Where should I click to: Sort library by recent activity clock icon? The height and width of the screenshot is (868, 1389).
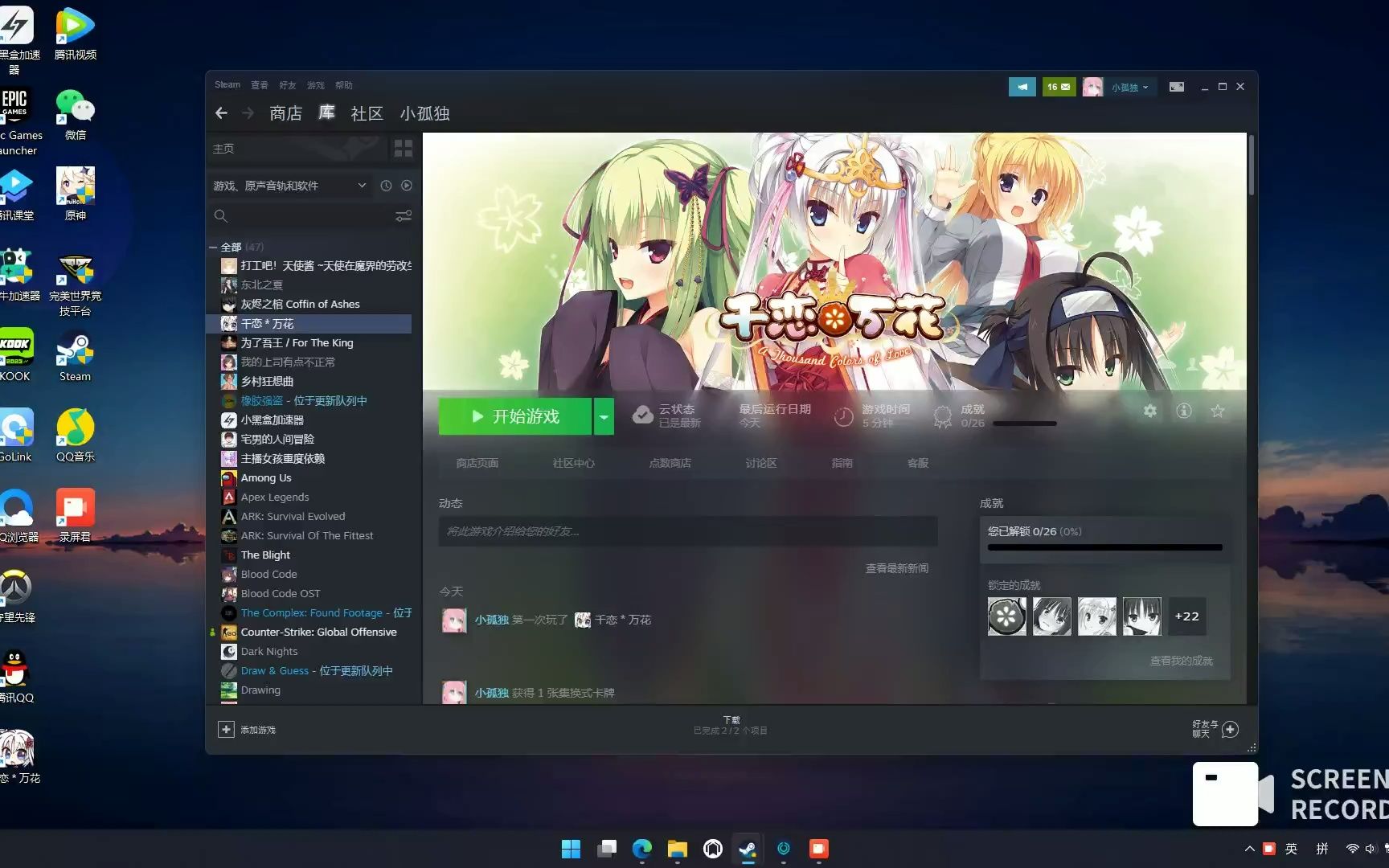[x=386, y=186]
